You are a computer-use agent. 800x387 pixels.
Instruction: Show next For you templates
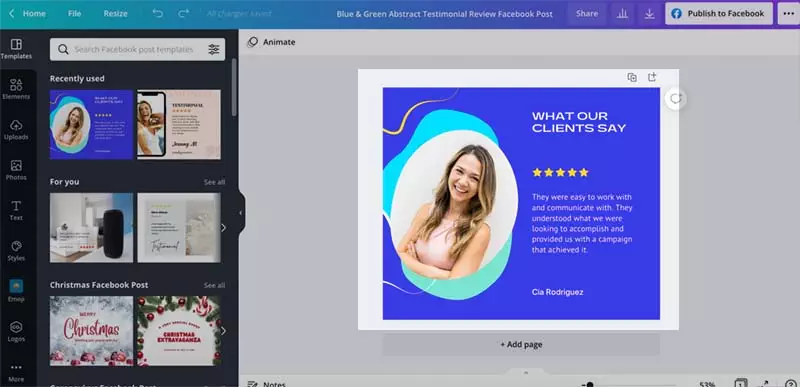tap(223, 228)
